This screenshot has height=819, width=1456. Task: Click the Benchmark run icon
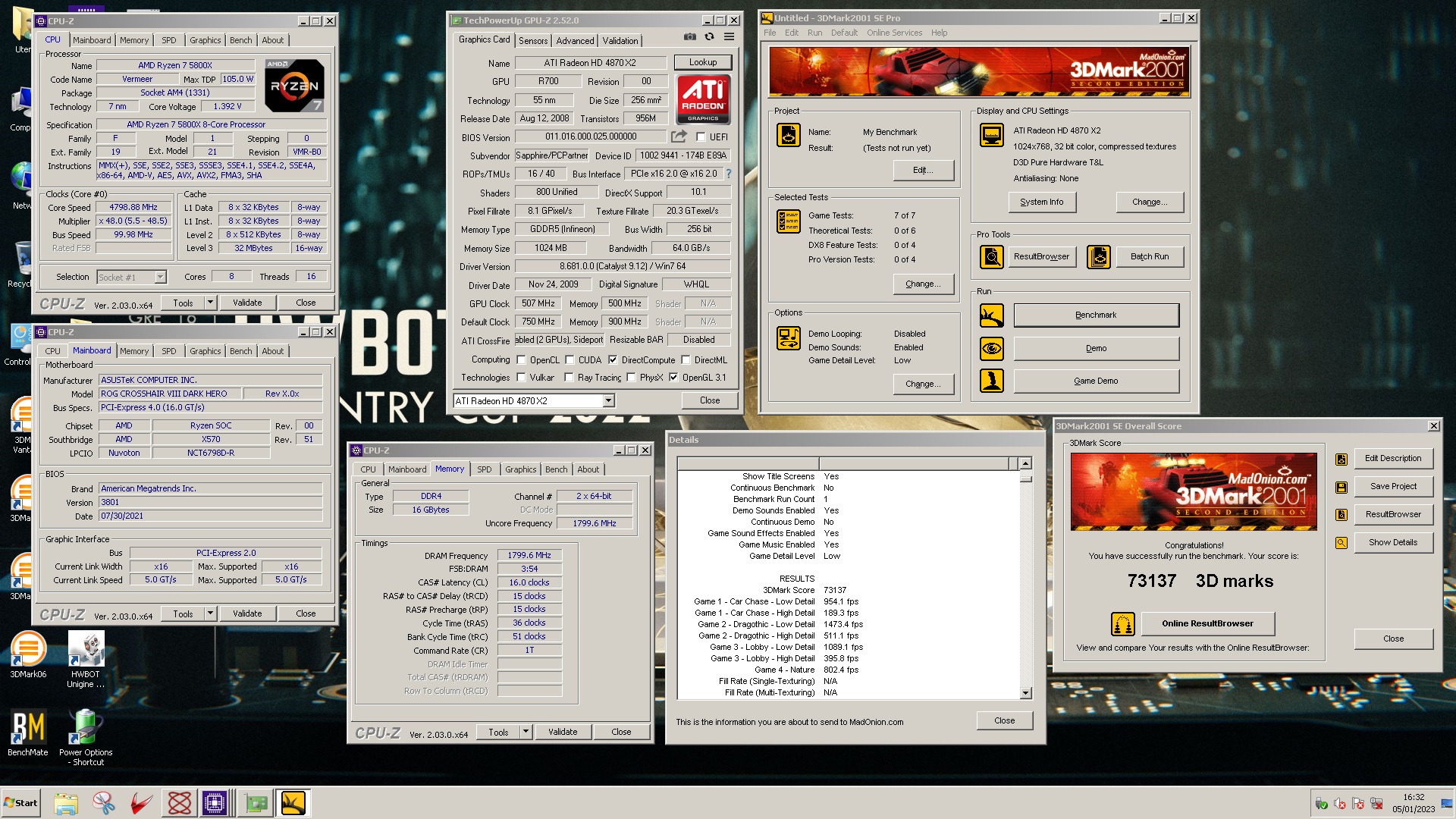click(991, 315)
